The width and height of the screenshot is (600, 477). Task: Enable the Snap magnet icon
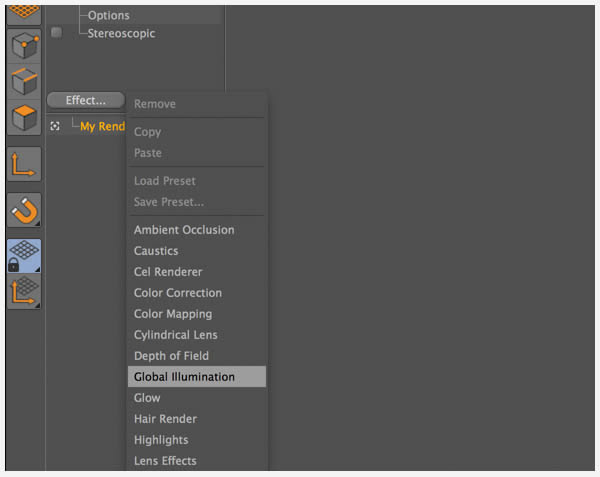point(24,210)
